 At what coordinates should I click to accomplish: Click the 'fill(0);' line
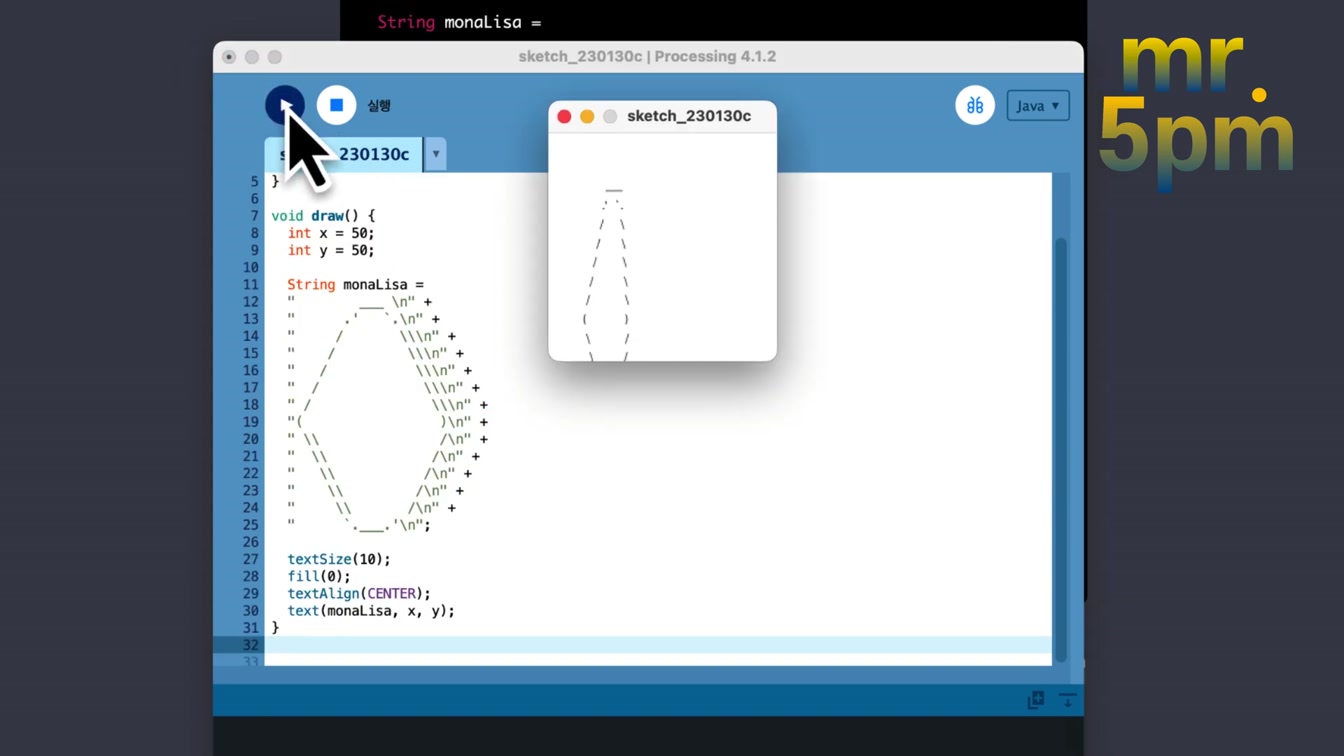(319, 576)
